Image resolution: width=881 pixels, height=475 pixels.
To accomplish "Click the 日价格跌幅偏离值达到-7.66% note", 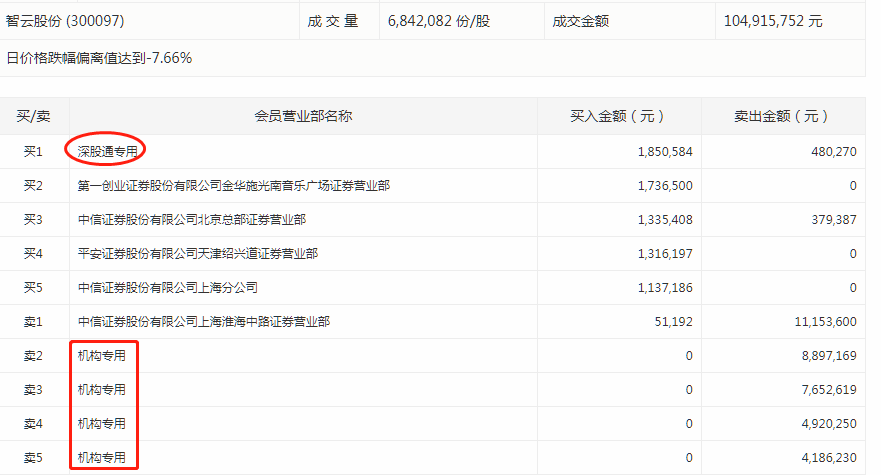I will pyautogui.click(x=99, y=58).
